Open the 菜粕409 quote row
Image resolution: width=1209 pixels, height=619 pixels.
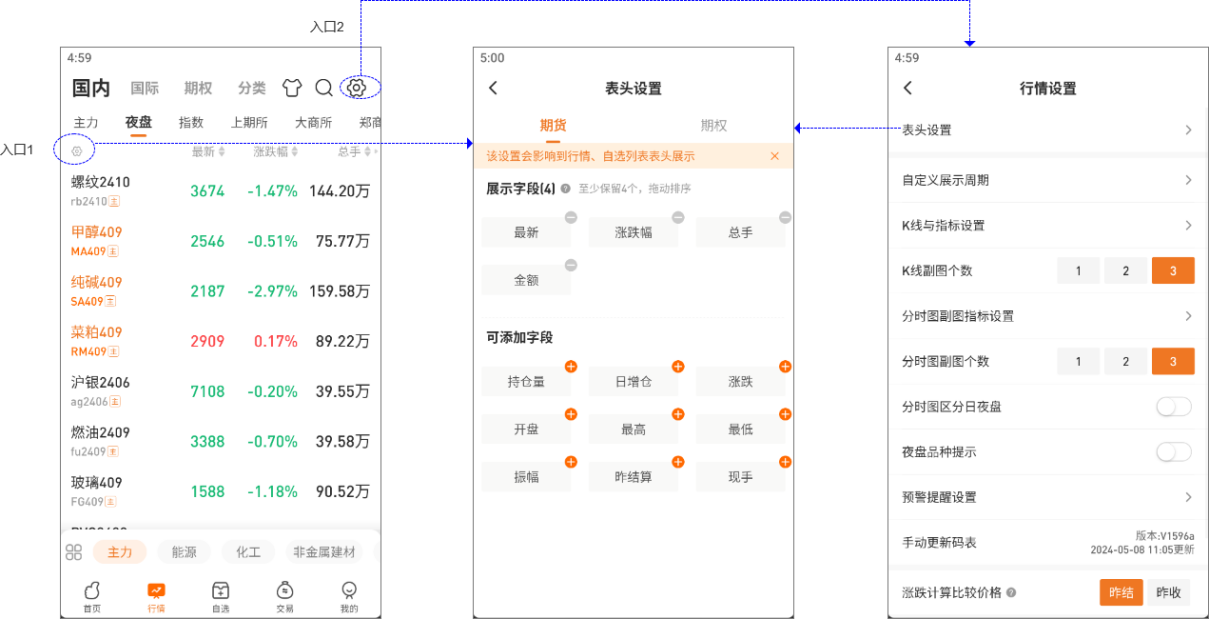pos(221,341)
